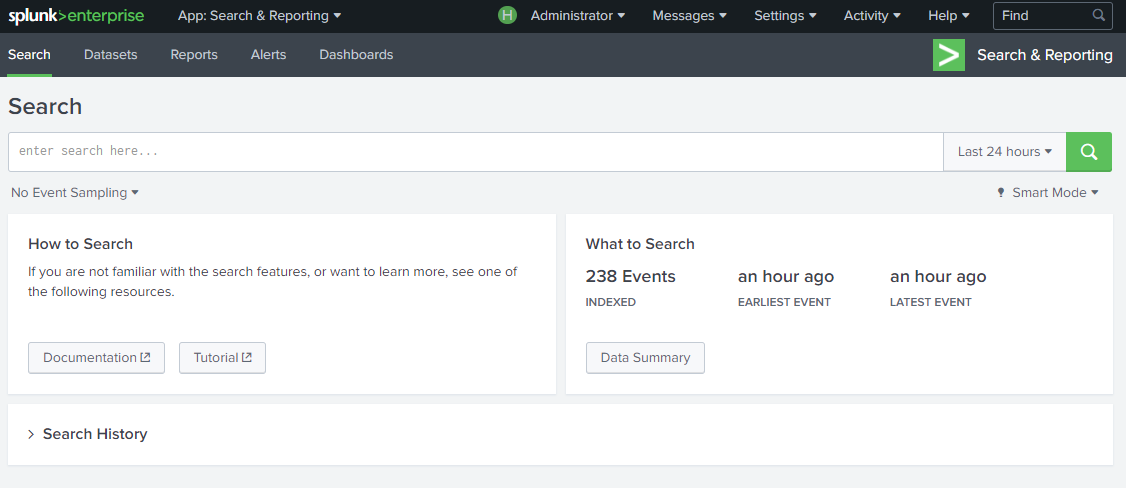This screenshot has height=488, width=1126.
Task: Switch to the Datasets tab
Action: [x=111, y=55]
